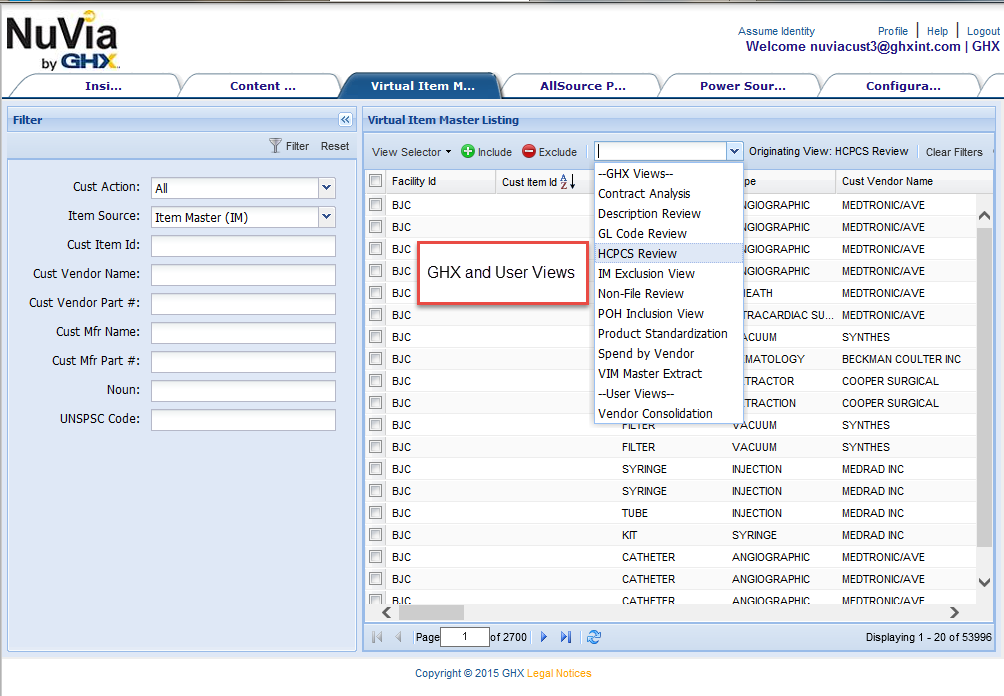Open the View Selector dropdown menu
Screen dimensions: 1004x696
[x=412, y=152]
